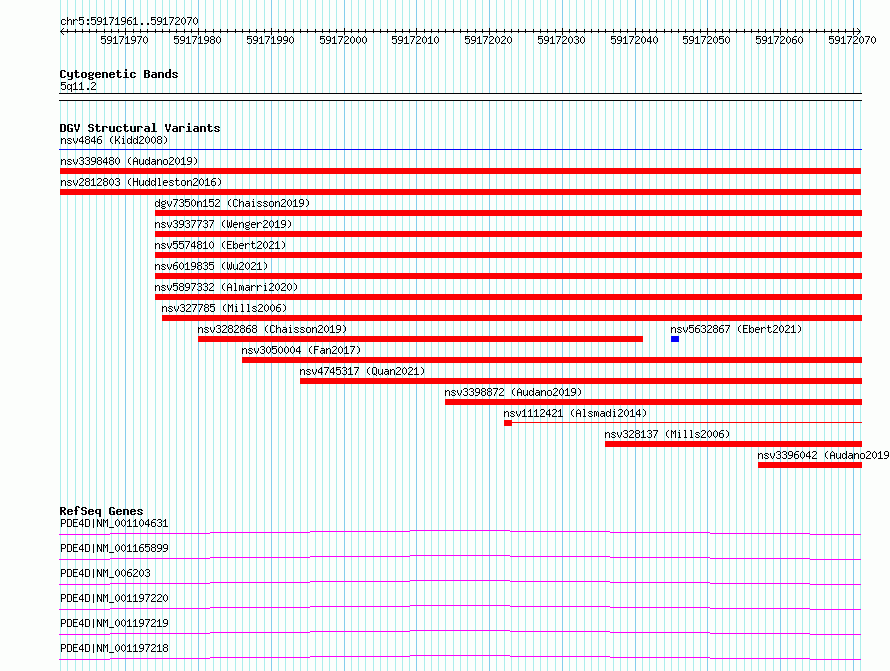Click ruler position 59171980

tap(197, 40)
